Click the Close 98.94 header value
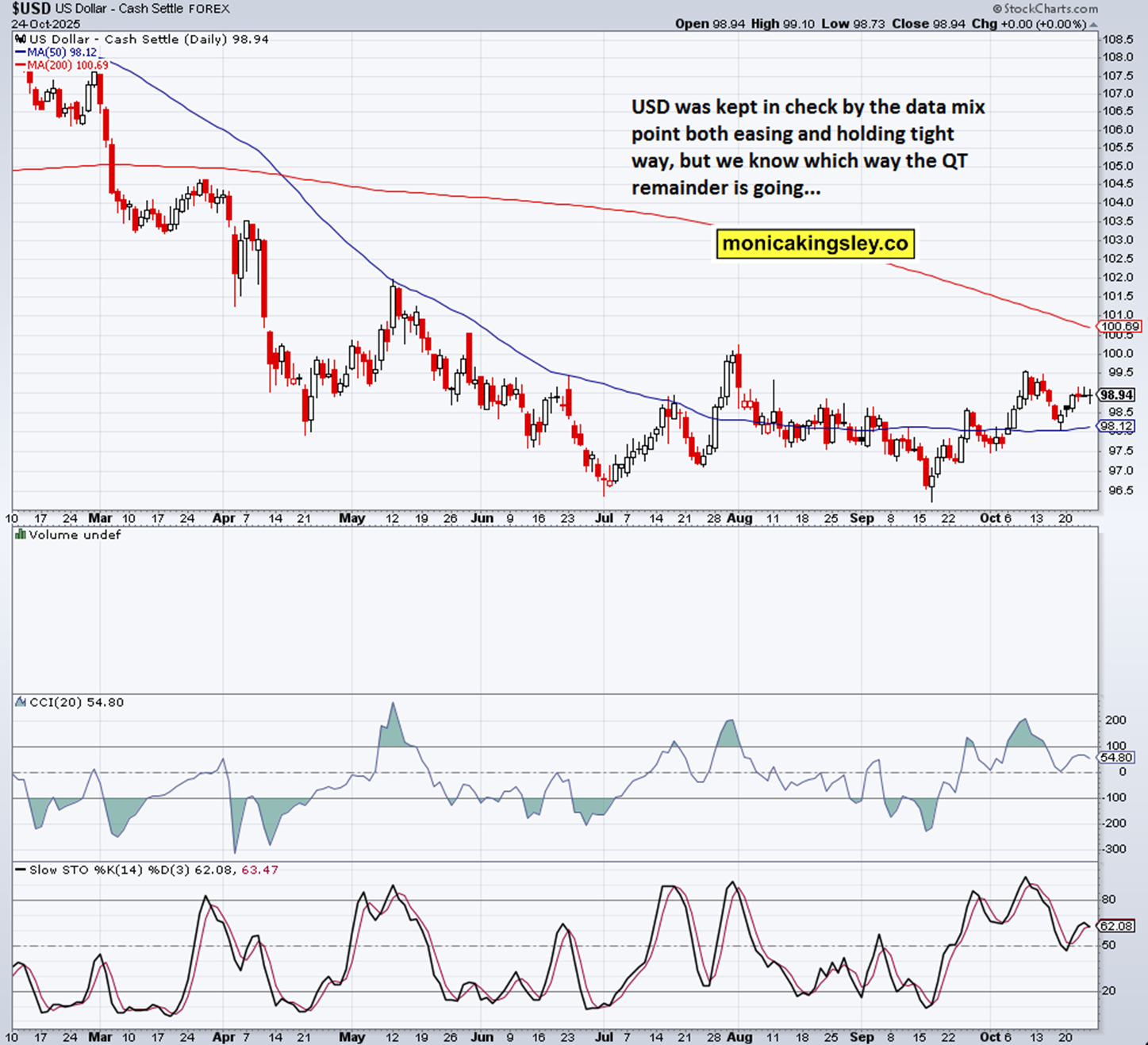Image resolution: width=1148 pixels, height=1045 pixels. click(x=928, y=24)
